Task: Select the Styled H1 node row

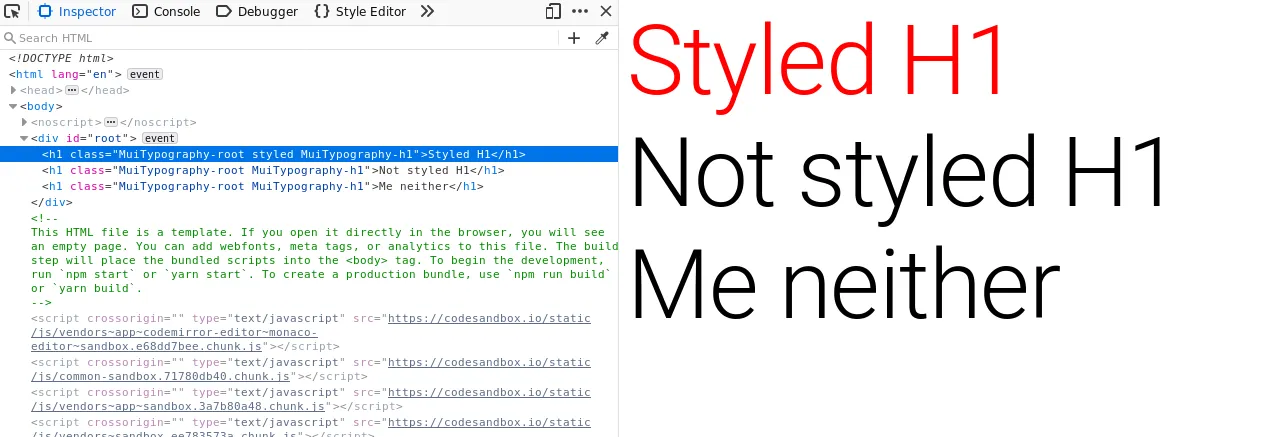Action: tap(309, 154)
